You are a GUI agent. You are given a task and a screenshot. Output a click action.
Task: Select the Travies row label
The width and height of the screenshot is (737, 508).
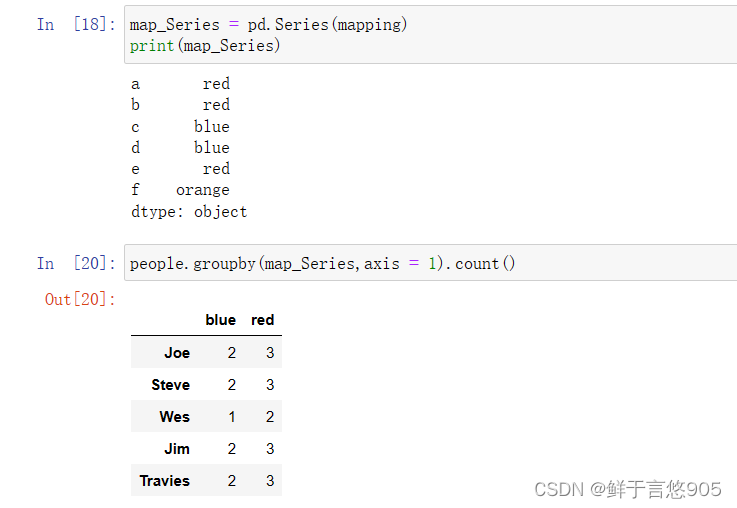(165, 481)
